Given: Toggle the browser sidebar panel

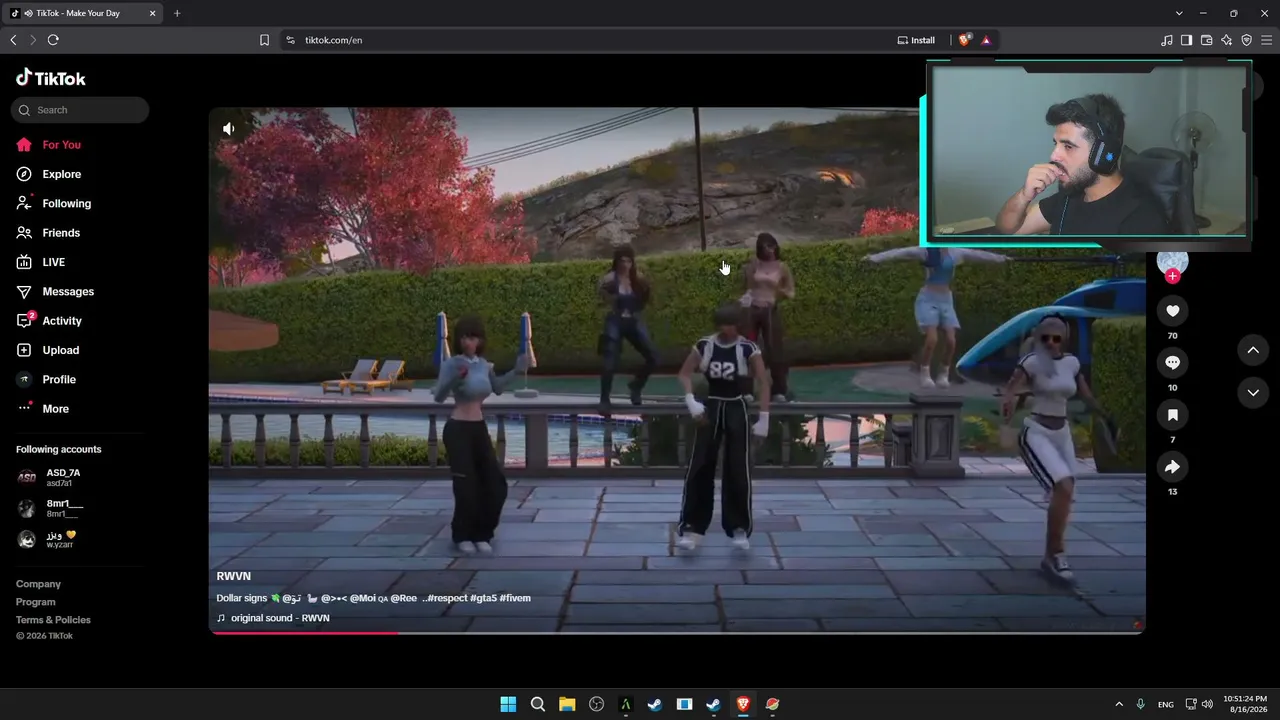Looking at the screenshot, I should [1186, 40].
